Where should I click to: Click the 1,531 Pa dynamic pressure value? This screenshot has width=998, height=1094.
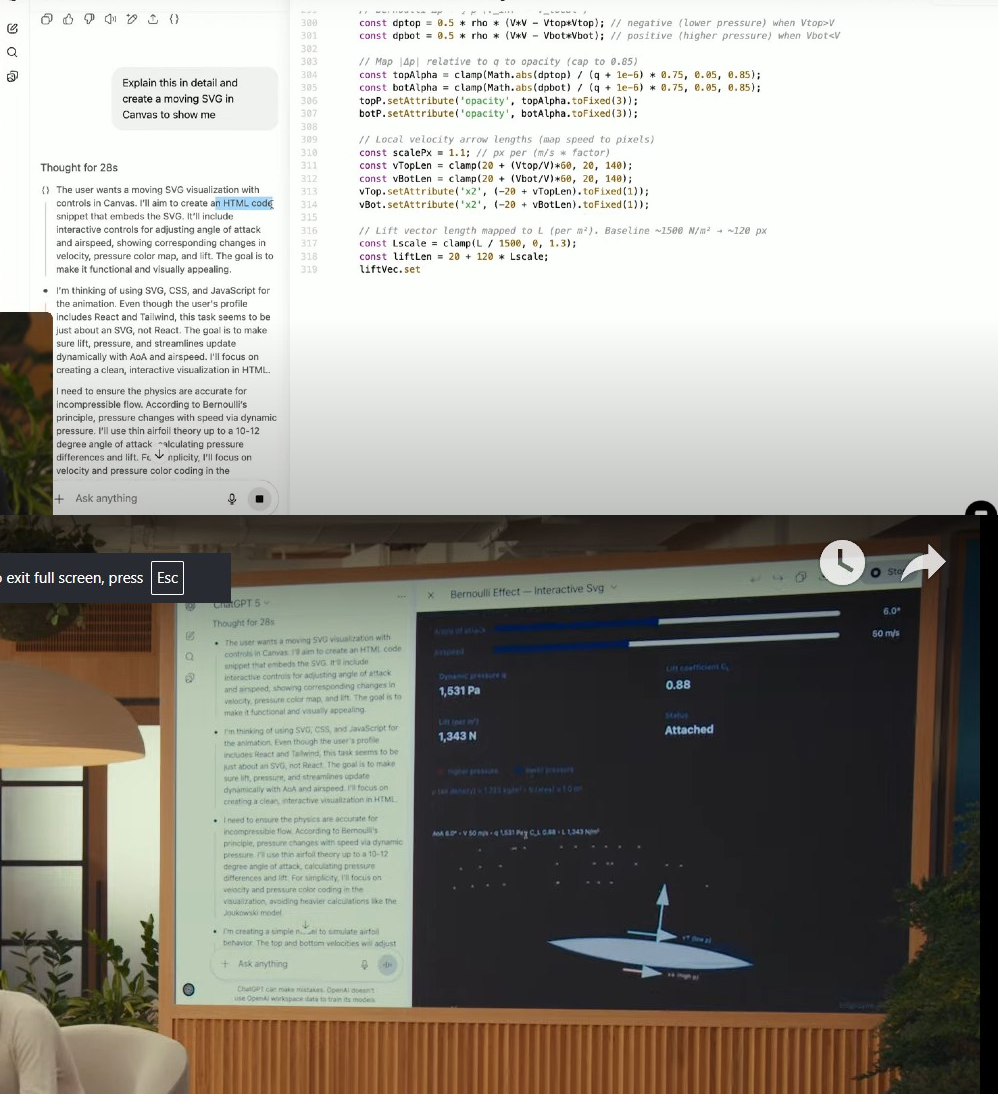(459, 691)
